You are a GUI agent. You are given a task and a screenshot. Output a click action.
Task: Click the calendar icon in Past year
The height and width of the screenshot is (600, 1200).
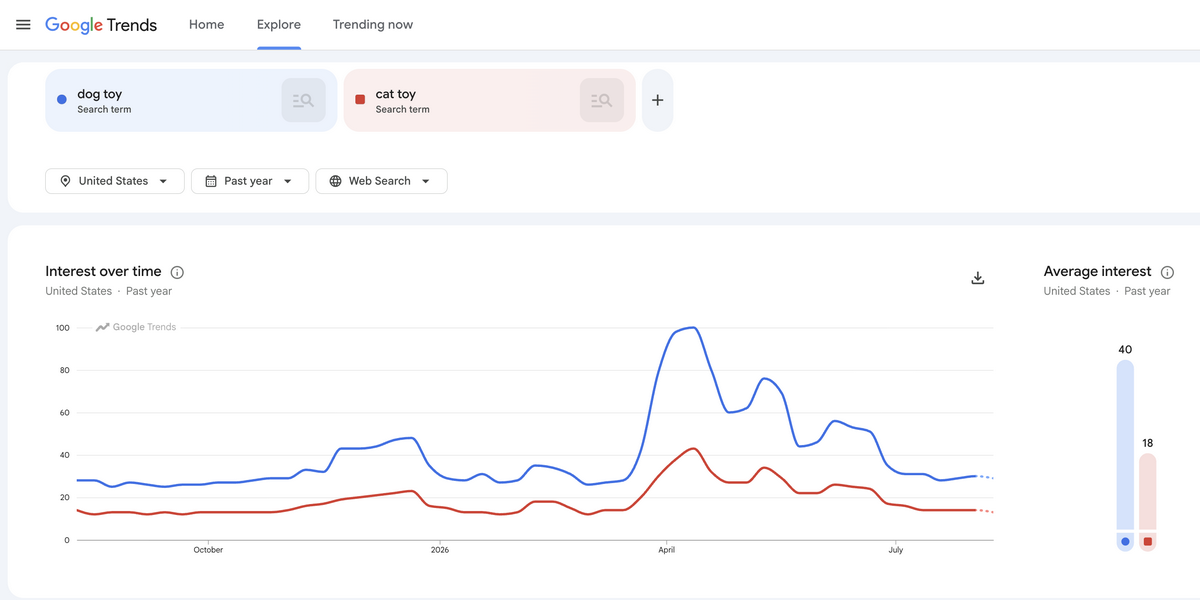(x=211, y=181)
